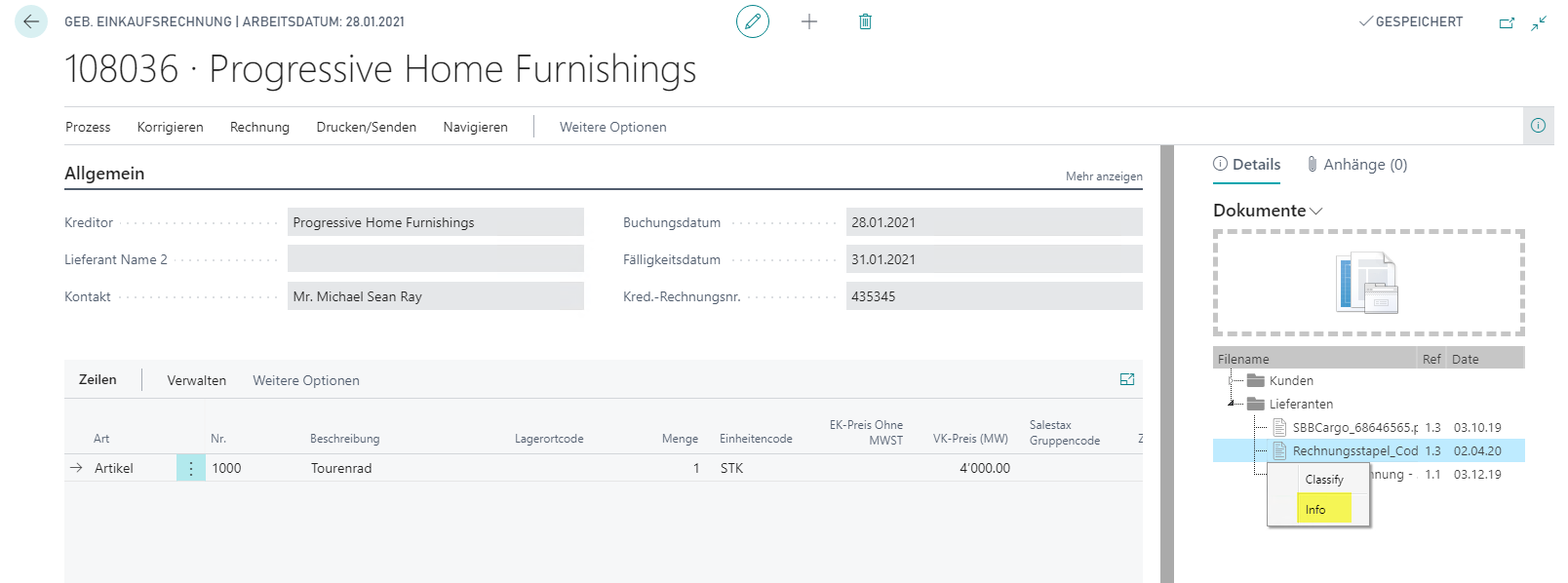Expand the Dokumente dropdown chevron

pyautogui.click(x=1316, y=212)
